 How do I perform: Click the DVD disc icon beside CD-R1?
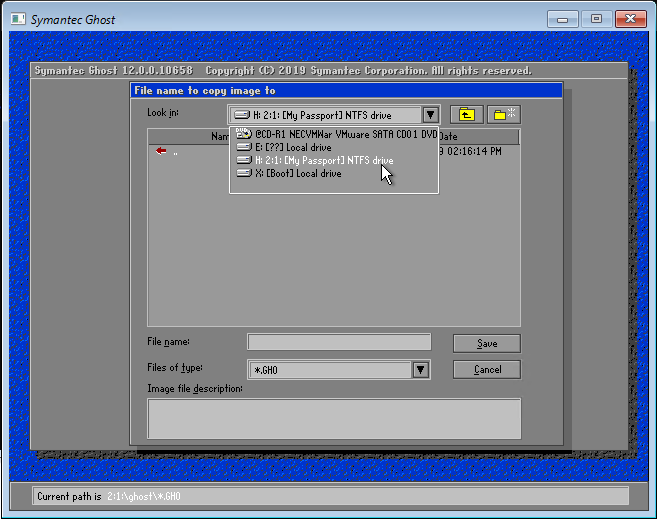point(243,134)
